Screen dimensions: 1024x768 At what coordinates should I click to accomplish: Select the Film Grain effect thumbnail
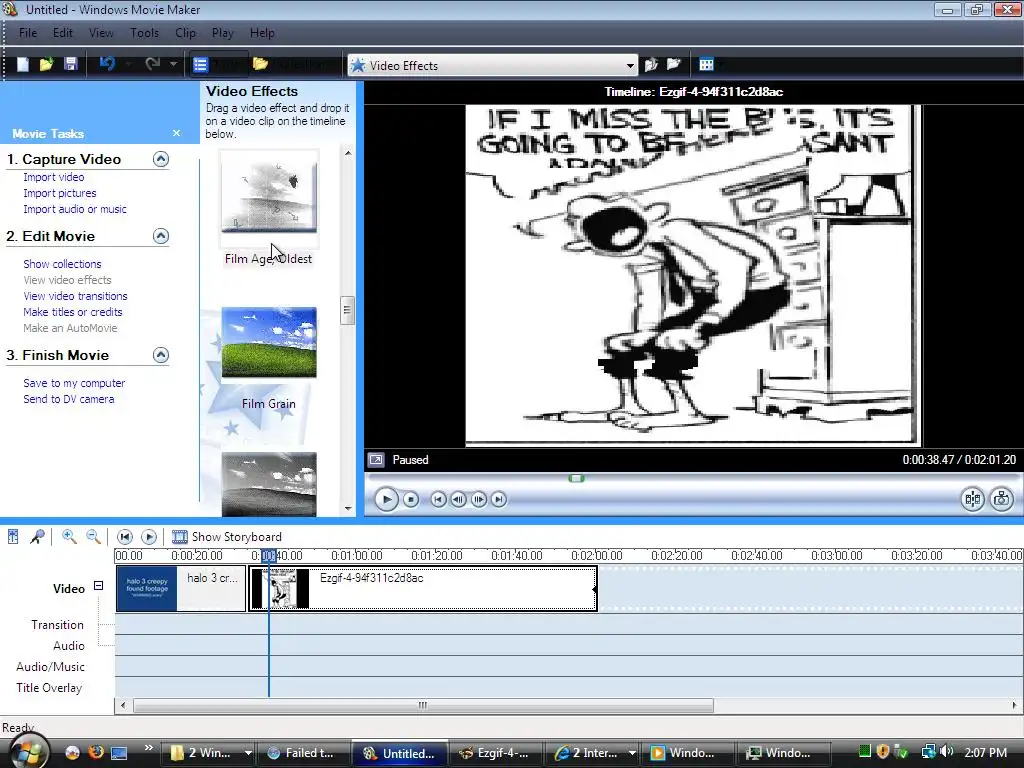click(x=269, y=342)
